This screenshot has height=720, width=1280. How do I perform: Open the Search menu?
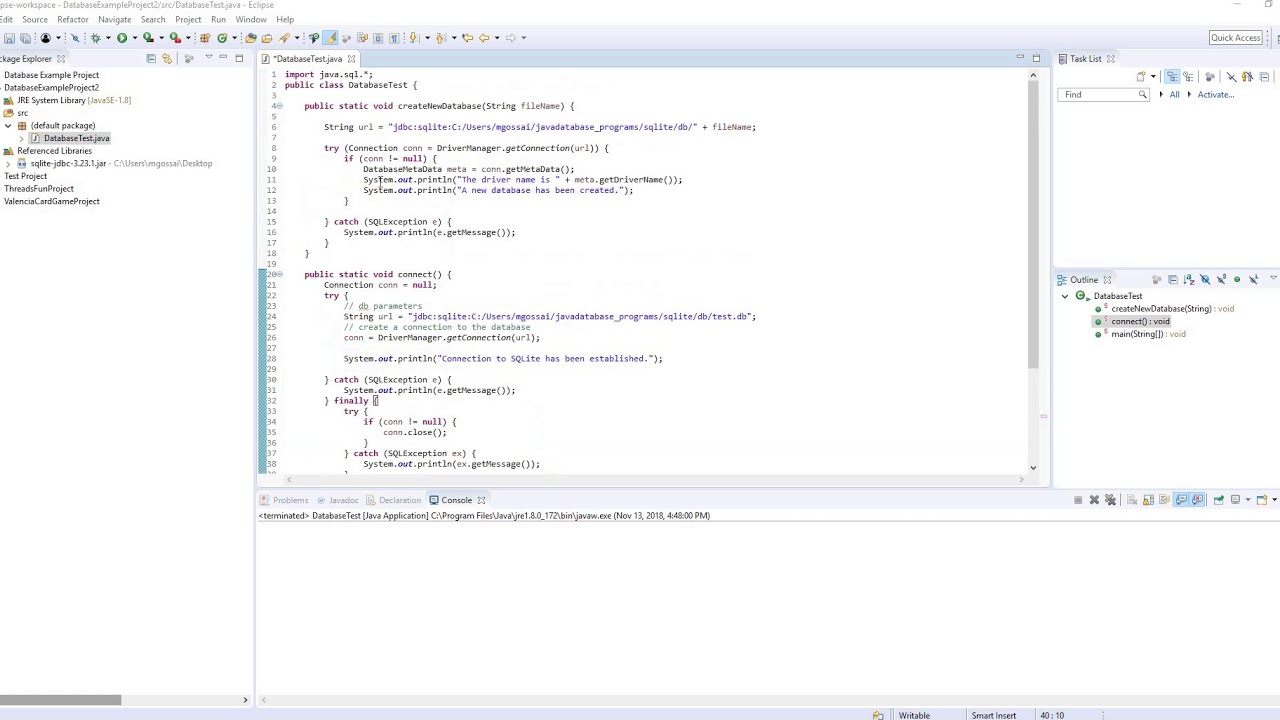coord(153,20)
